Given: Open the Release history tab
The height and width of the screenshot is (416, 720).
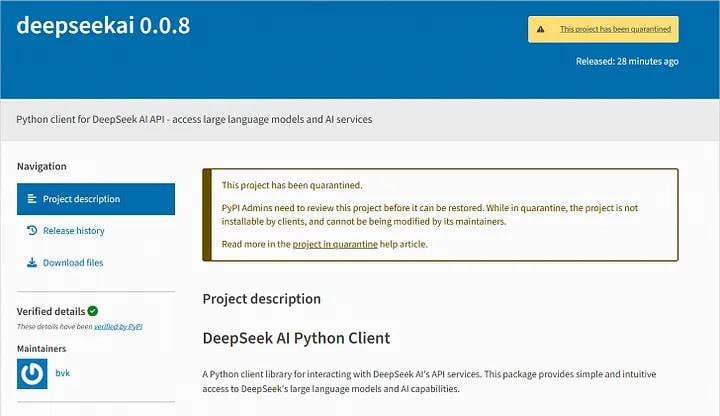Looking at the screenshot, I should click(x=73, y=230).
